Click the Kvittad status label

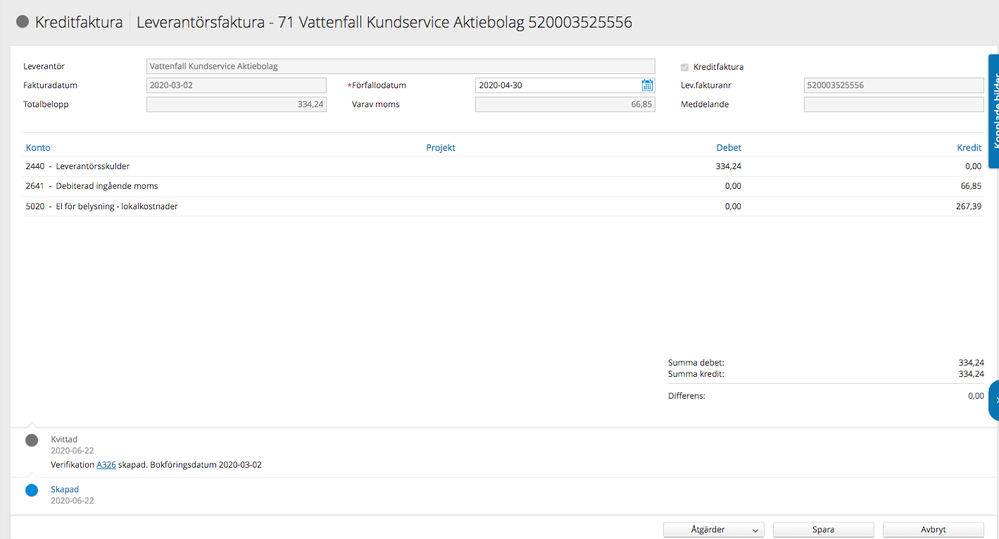[64, 439]
